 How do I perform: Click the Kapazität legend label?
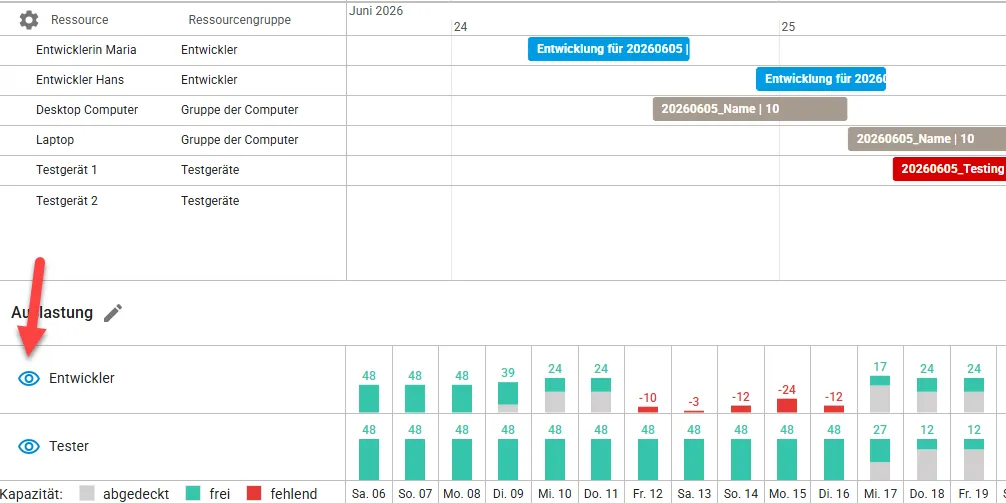[31, 494]
